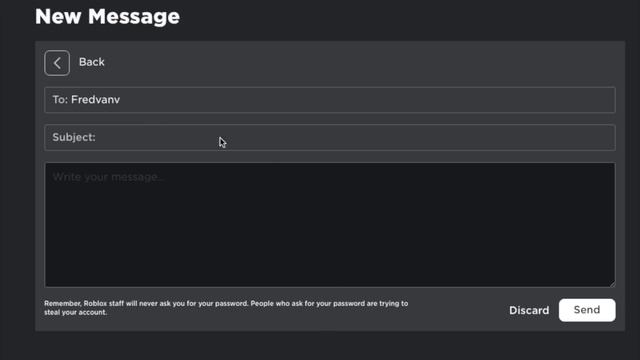Click the New Message heading
This screenshot has height=360, width=640.
pos(107,17)
